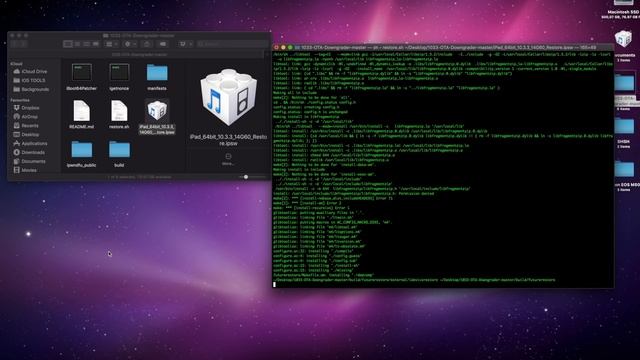The width and height of the screenshot is (640, 360).
Task: Select the ipwndfu_public folder
Action: [x=82, y=153]
